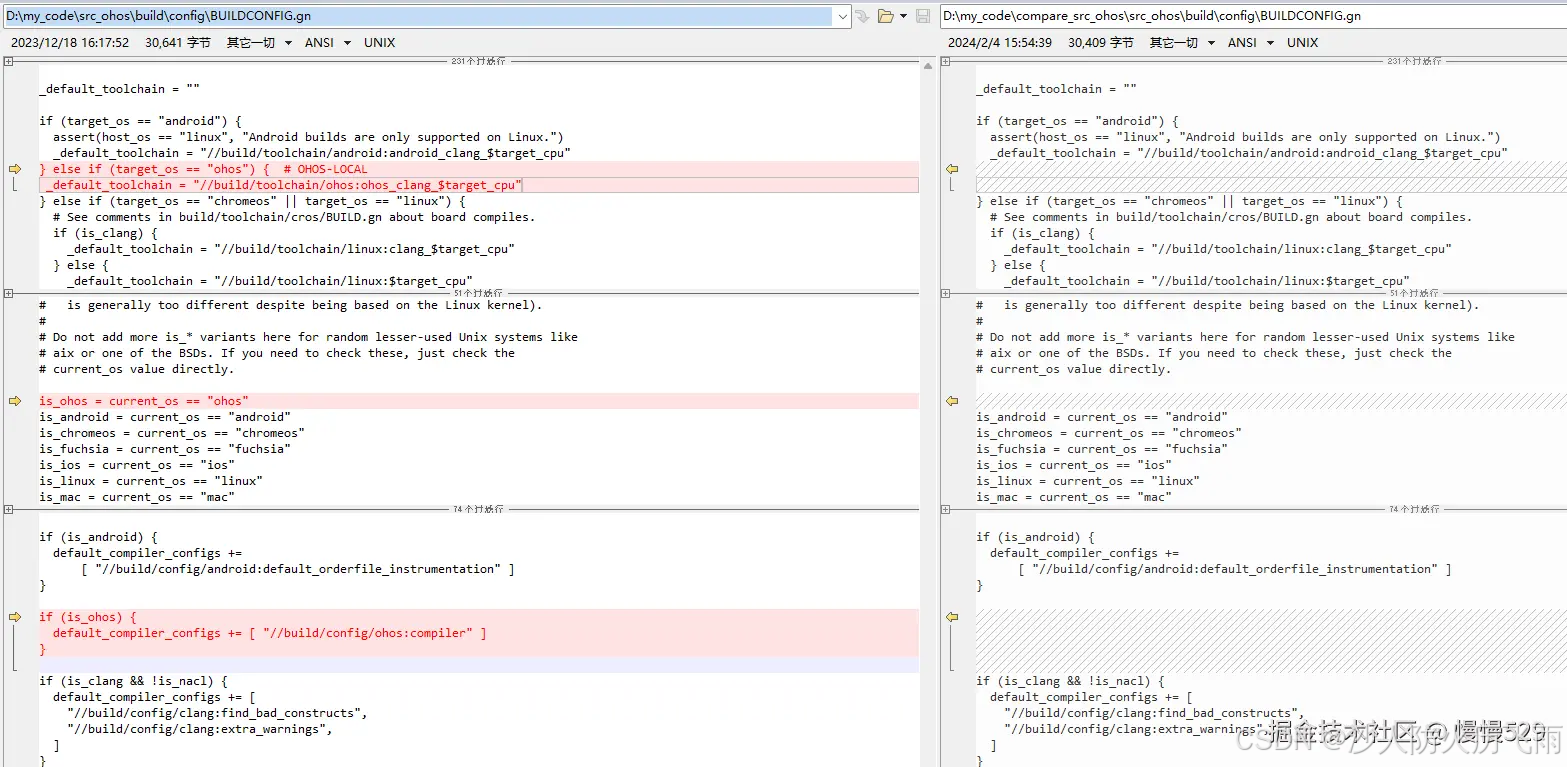Click right pane android_clang_$target_cpu line
This screenshot has height=767, width=1567.
point(1248,153)
